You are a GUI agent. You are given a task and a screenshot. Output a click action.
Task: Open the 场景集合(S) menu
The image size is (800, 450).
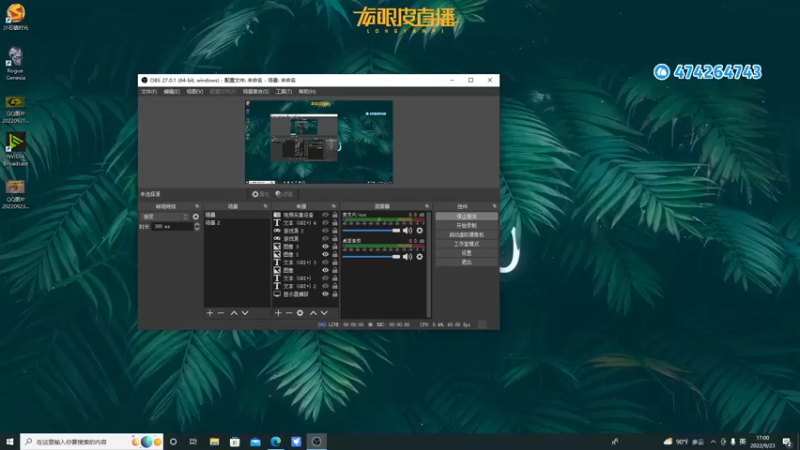click(x=256, y=92)
